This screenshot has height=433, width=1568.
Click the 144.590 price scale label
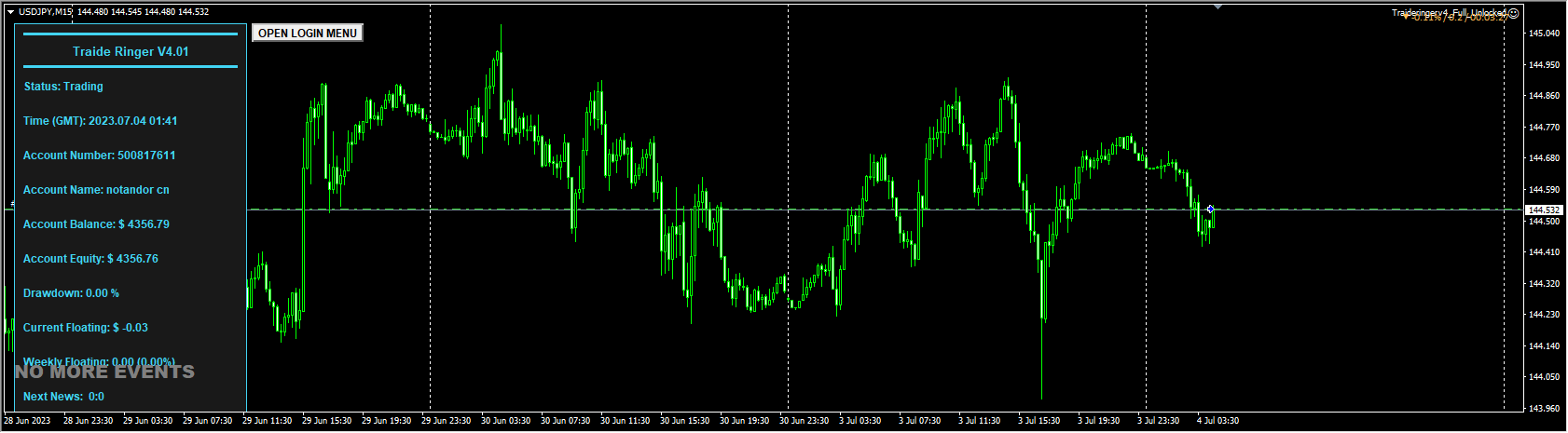point(1545,190)
